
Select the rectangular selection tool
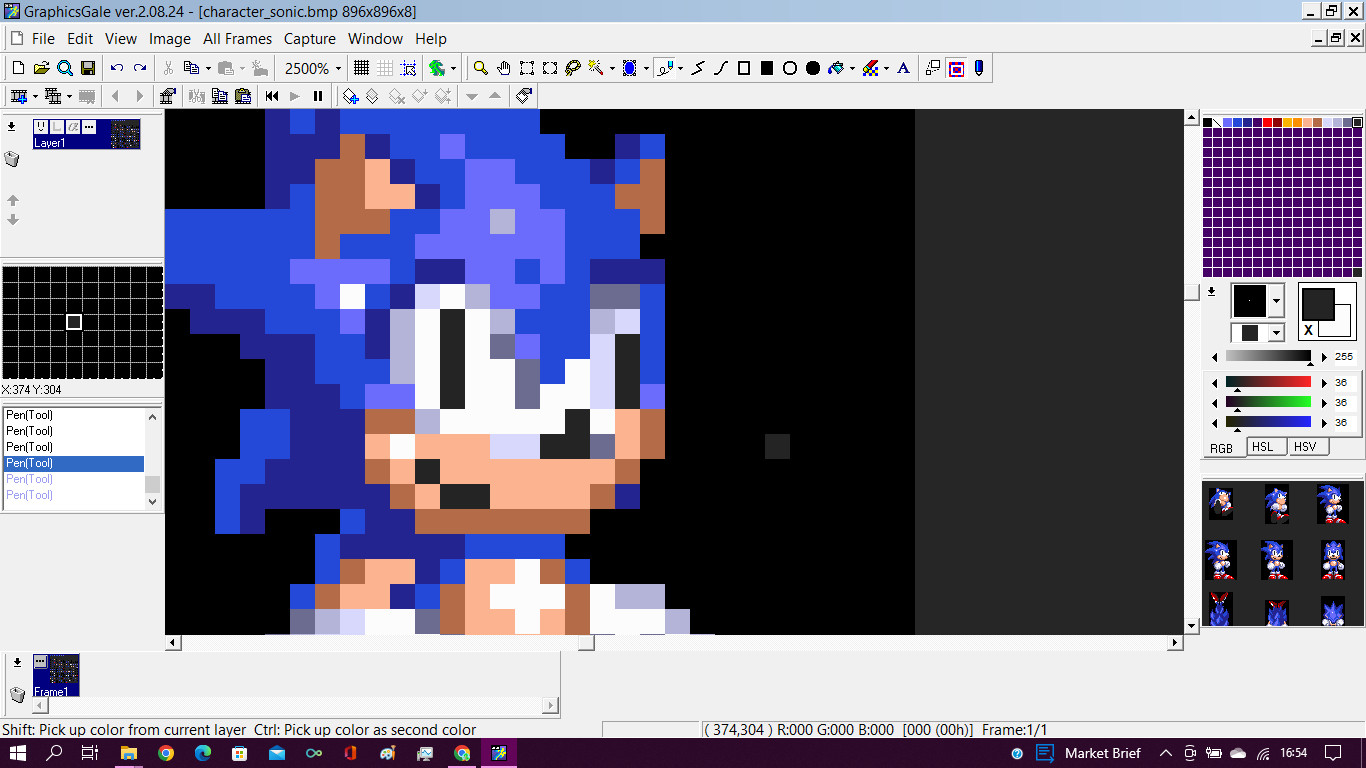click(526, 68)
